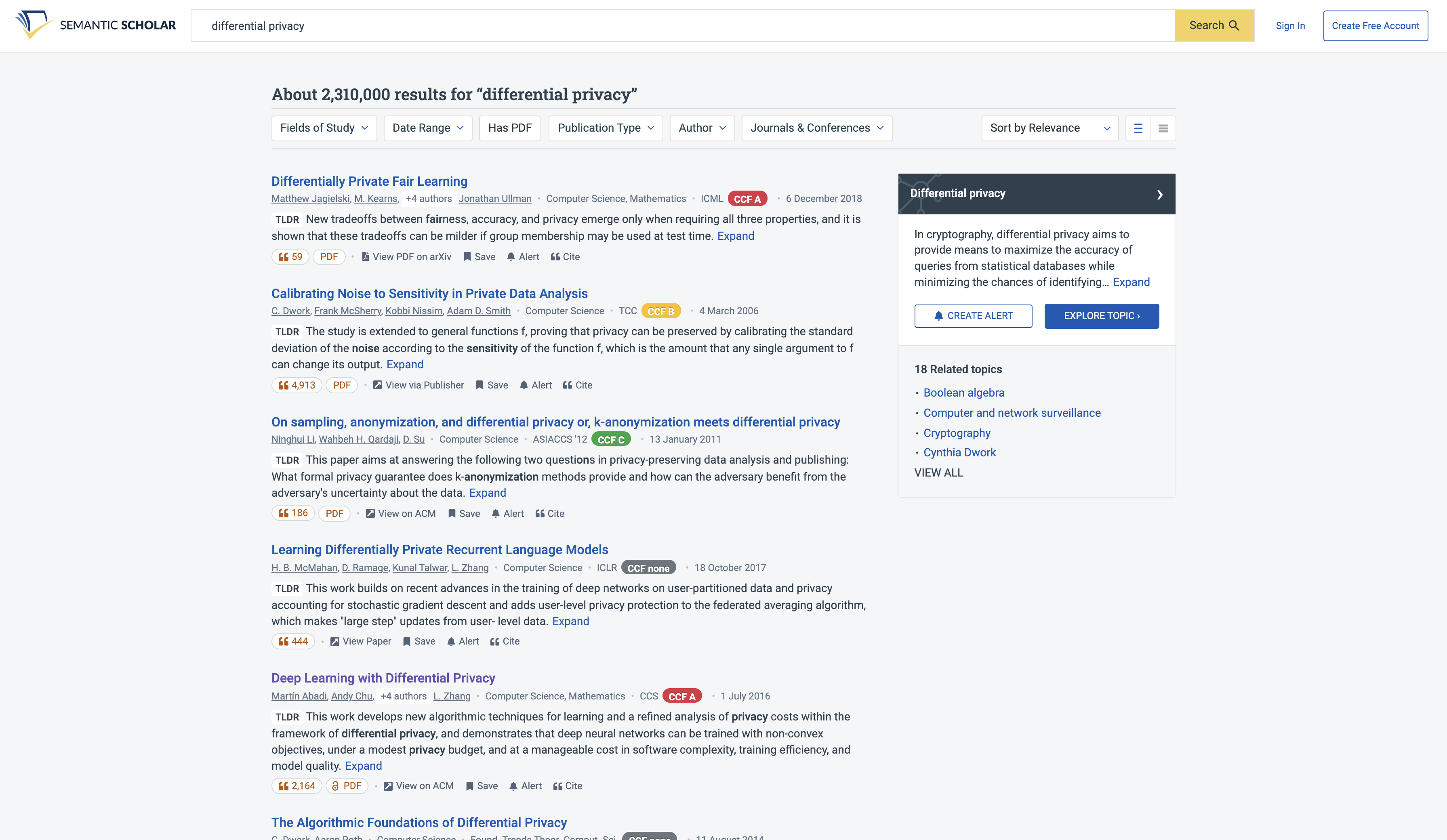Switch to the compact list view
1447x840 pixels.
(x=1163, y=128)
